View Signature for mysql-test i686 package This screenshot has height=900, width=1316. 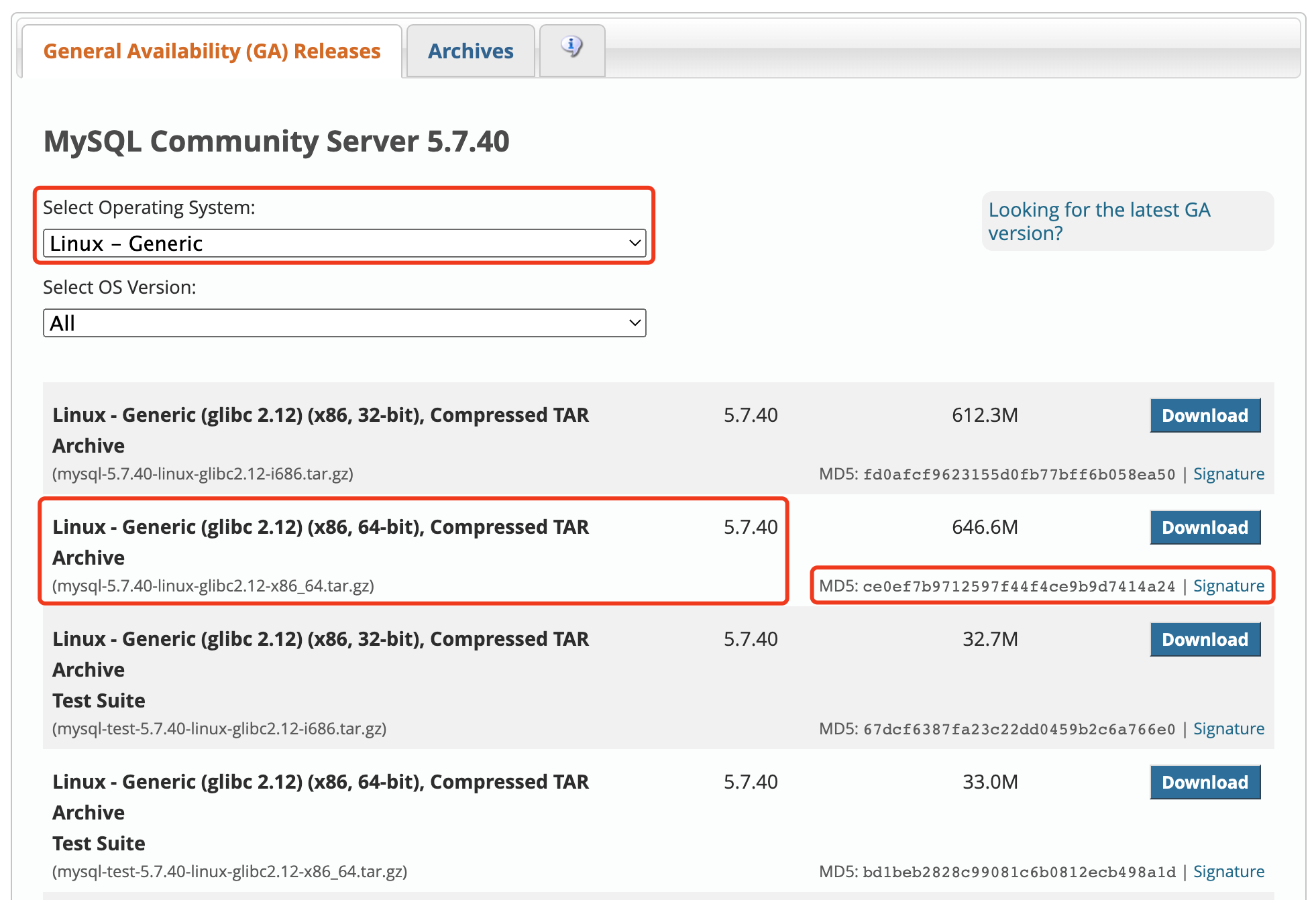[x=1228, y=729]
